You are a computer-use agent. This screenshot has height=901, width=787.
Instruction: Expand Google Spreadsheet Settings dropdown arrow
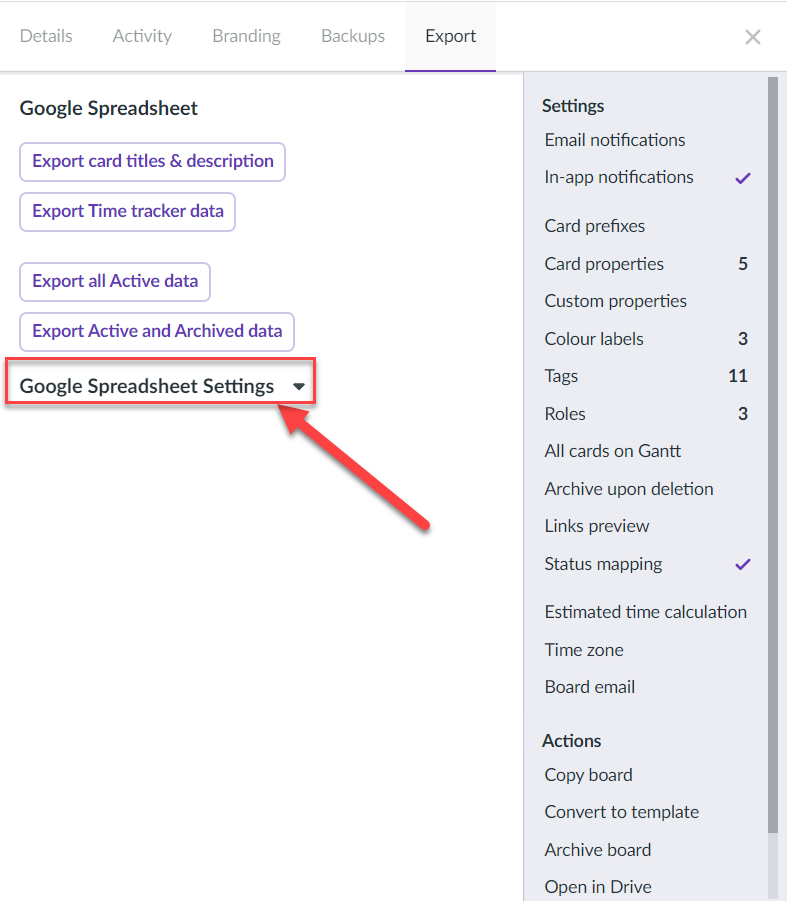pos(298,387)
